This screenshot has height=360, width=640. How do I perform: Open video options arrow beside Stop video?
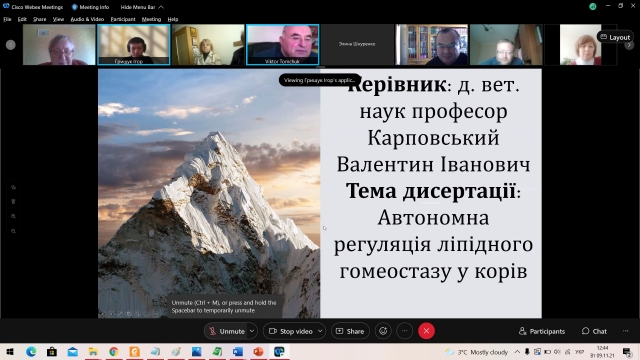tap(320, 331)
